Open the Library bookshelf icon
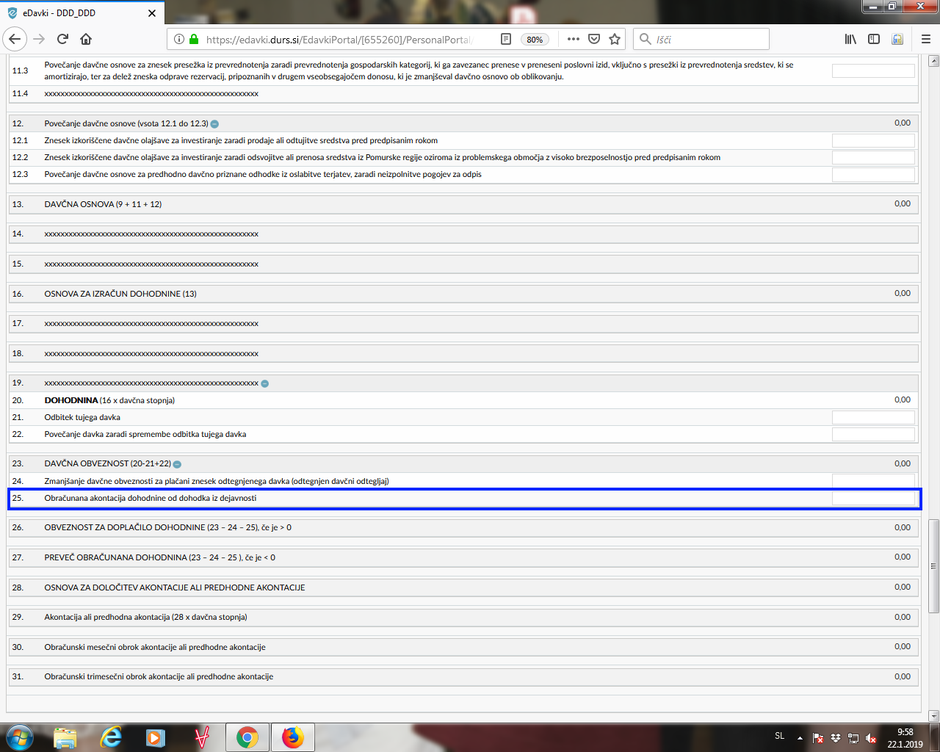The image size is (940, 752). 851,39
